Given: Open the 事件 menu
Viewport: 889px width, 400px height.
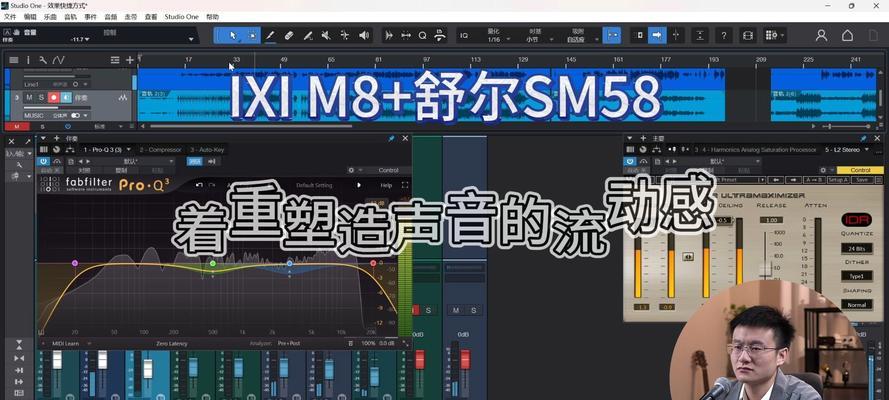Looking at the screenshot, I should (x=90, y=17).
